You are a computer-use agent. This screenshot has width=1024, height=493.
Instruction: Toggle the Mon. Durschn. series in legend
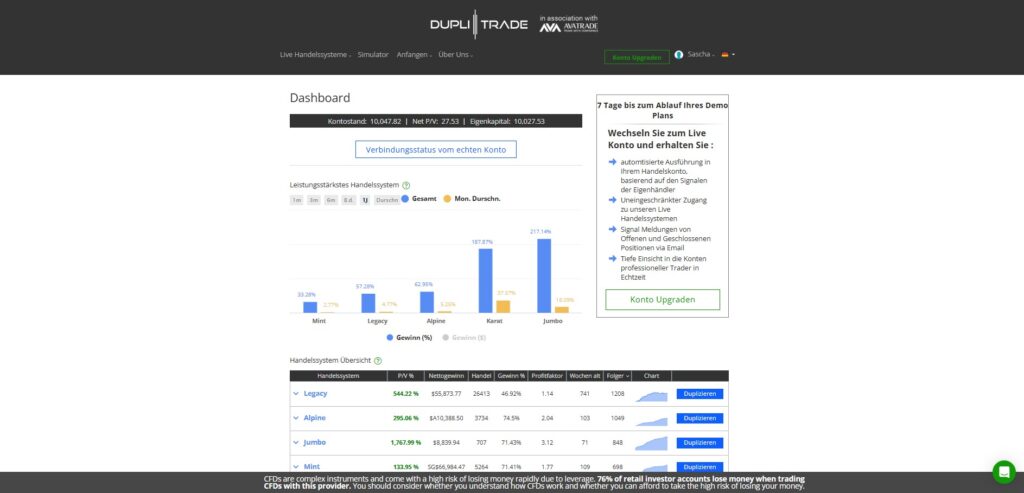click(x=472, y=199)
